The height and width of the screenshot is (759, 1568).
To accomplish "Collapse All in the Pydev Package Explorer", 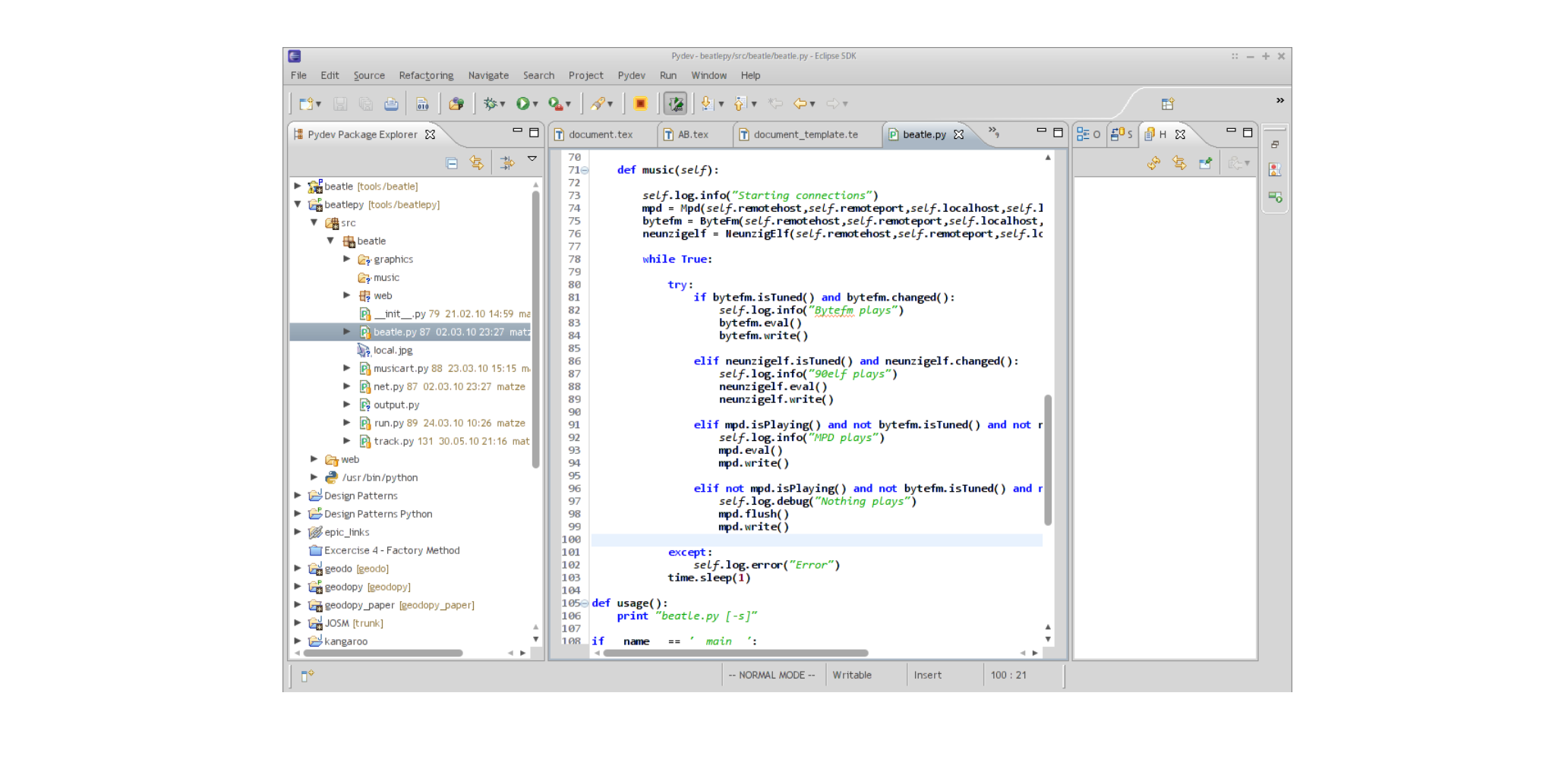I will pos(453,162).
